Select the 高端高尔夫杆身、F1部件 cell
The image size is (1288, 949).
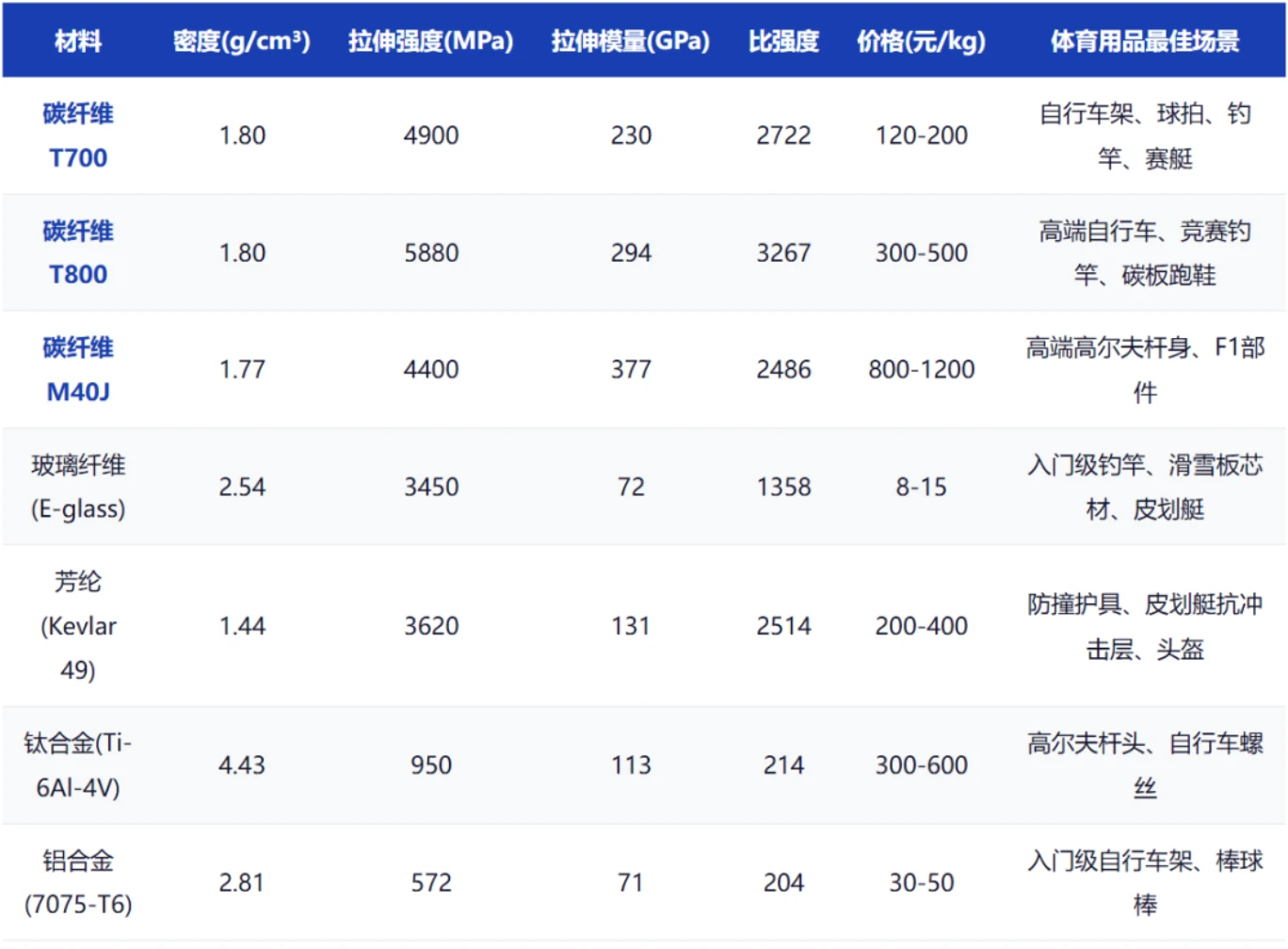(x=1145, y=369)
